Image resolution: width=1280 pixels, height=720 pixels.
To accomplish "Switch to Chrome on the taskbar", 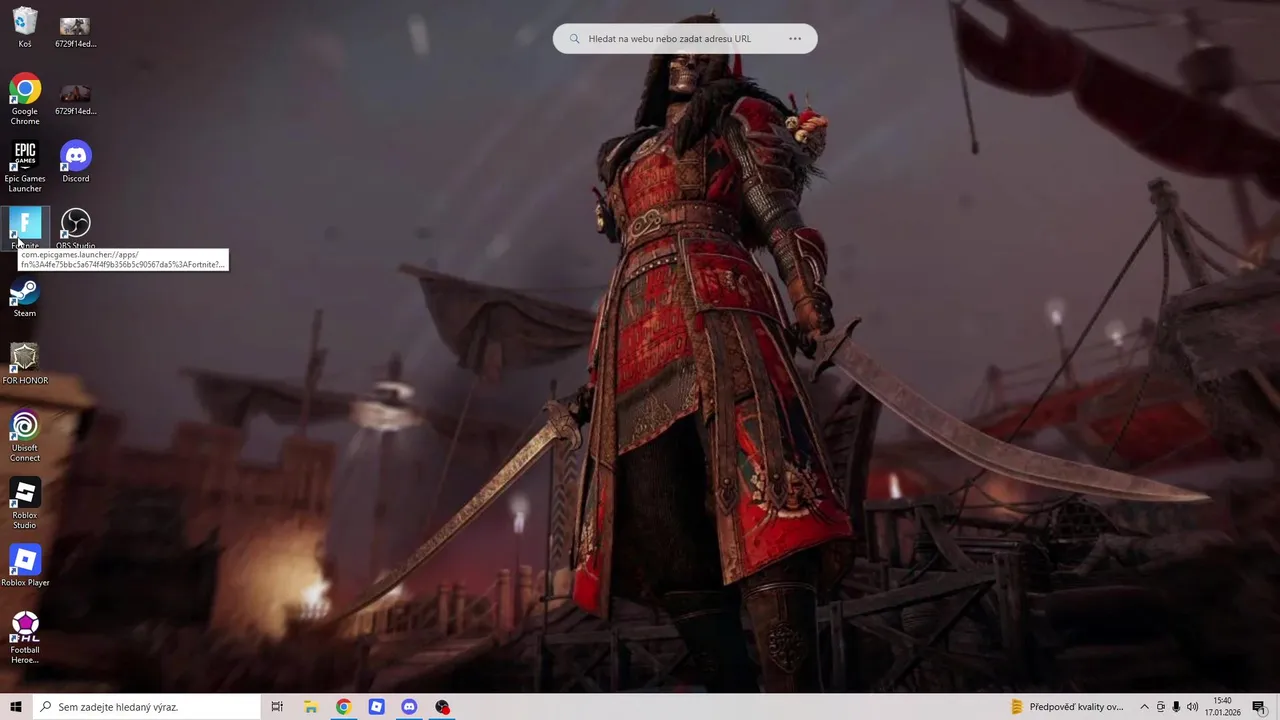I will (343, 707).
